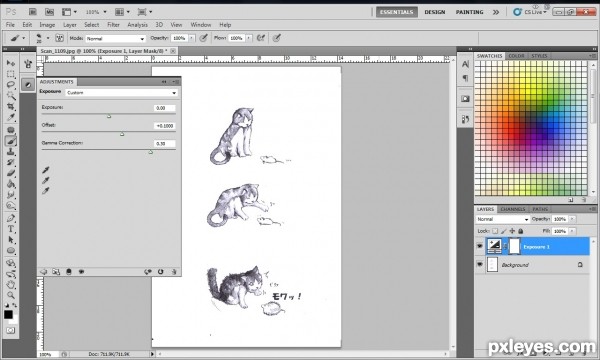
Task: Switch to Design workspace
Action: 435,12
